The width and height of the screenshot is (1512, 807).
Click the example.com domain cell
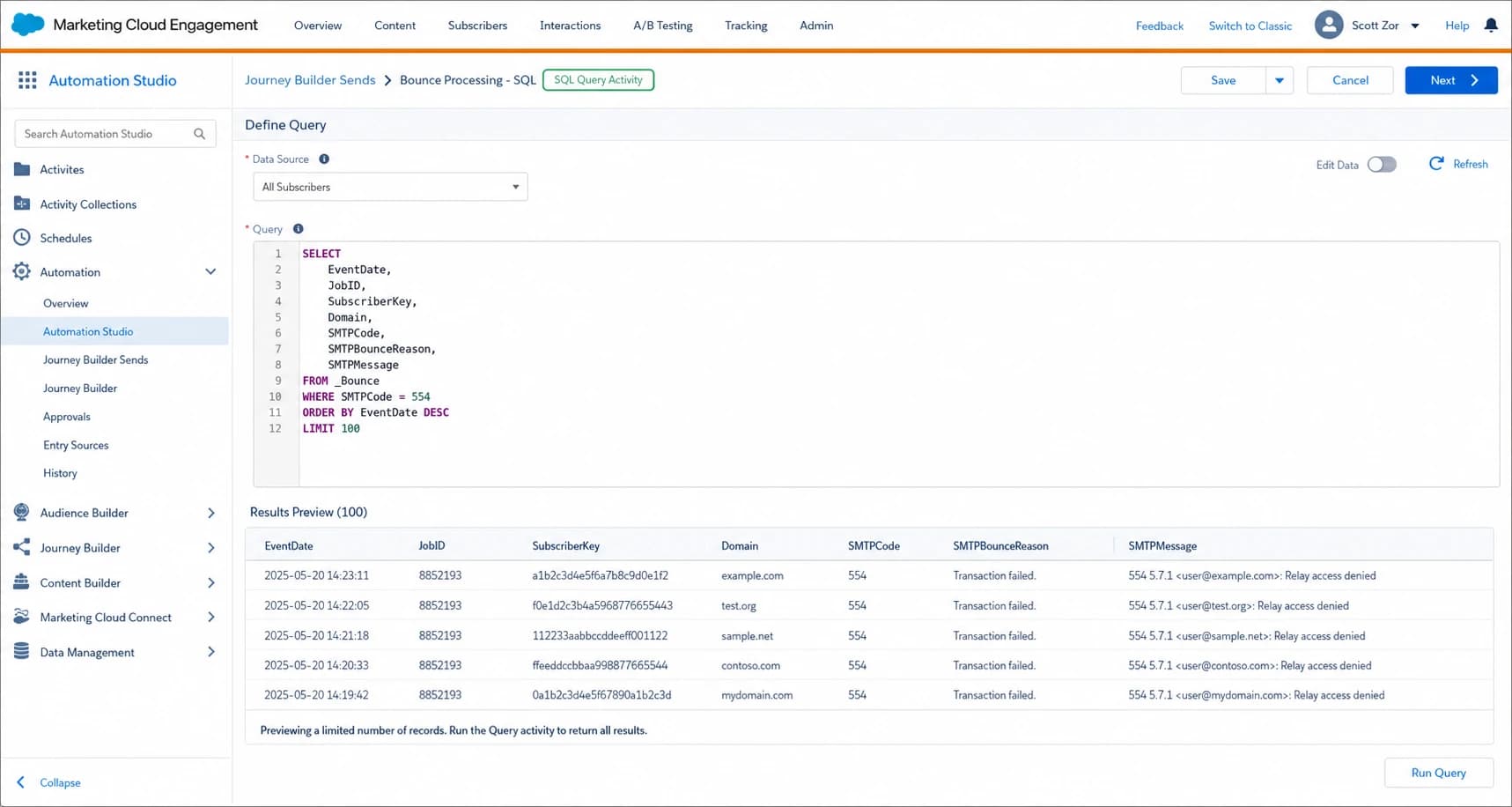[x=752, y=575]
